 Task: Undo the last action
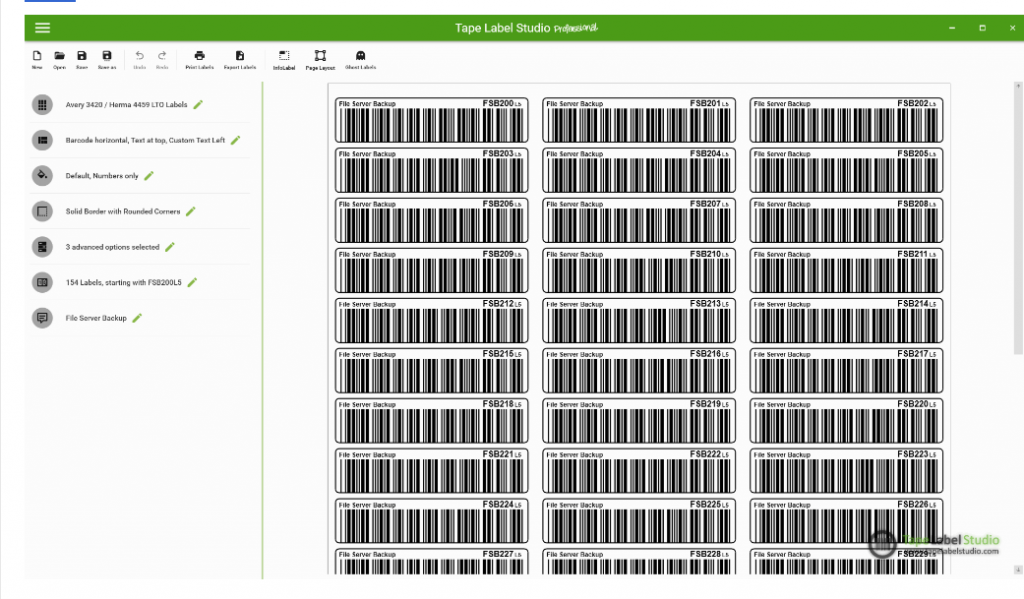coord(140,59)
